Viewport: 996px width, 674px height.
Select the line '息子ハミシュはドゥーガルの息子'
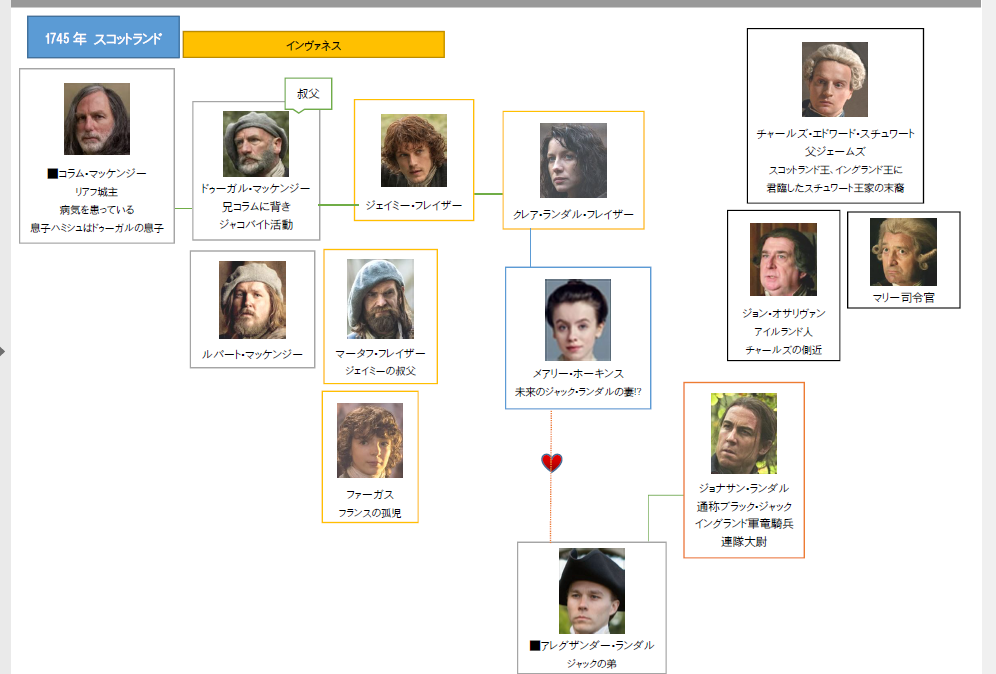coord(97,227)
